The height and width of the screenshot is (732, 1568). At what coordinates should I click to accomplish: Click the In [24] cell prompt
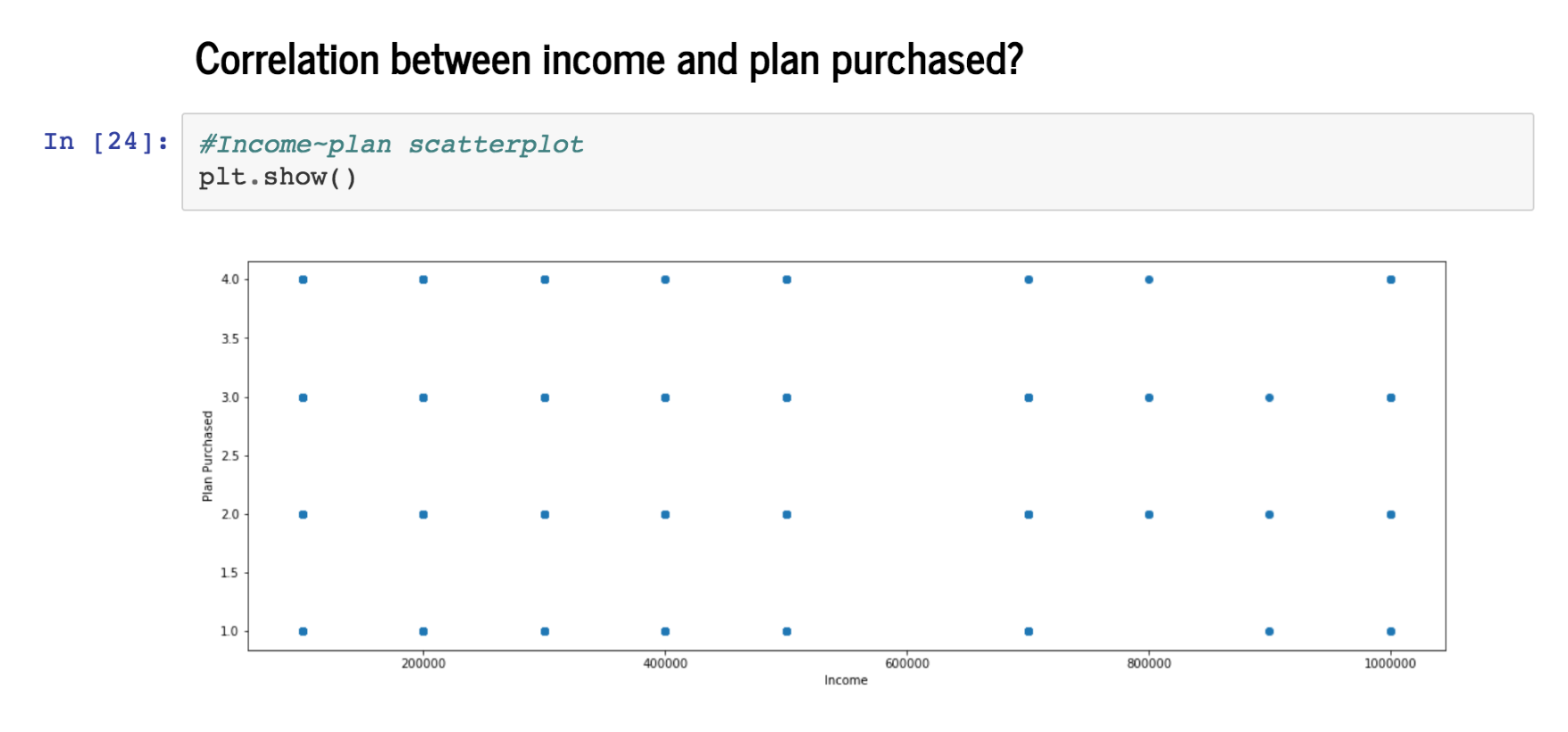[106, 142]
